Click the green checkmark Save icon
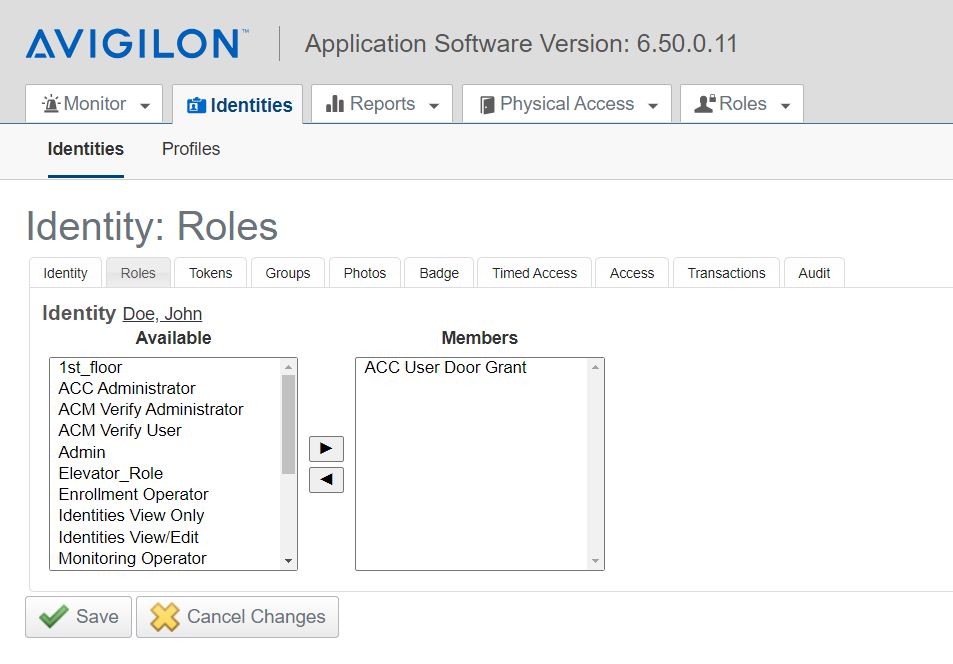Screen dimensions: 953x664 tap(53, 617)
